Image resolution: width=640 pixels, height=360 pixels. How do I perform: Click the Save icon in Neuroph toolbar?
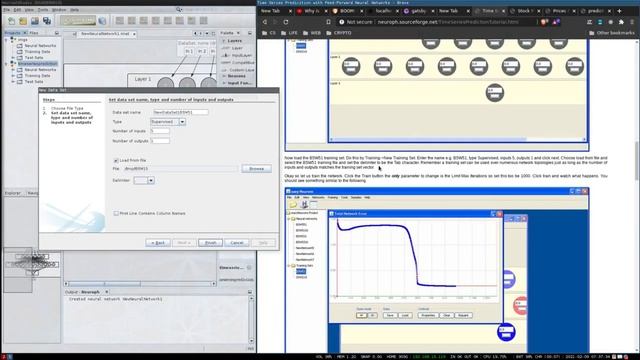point(35,21)
